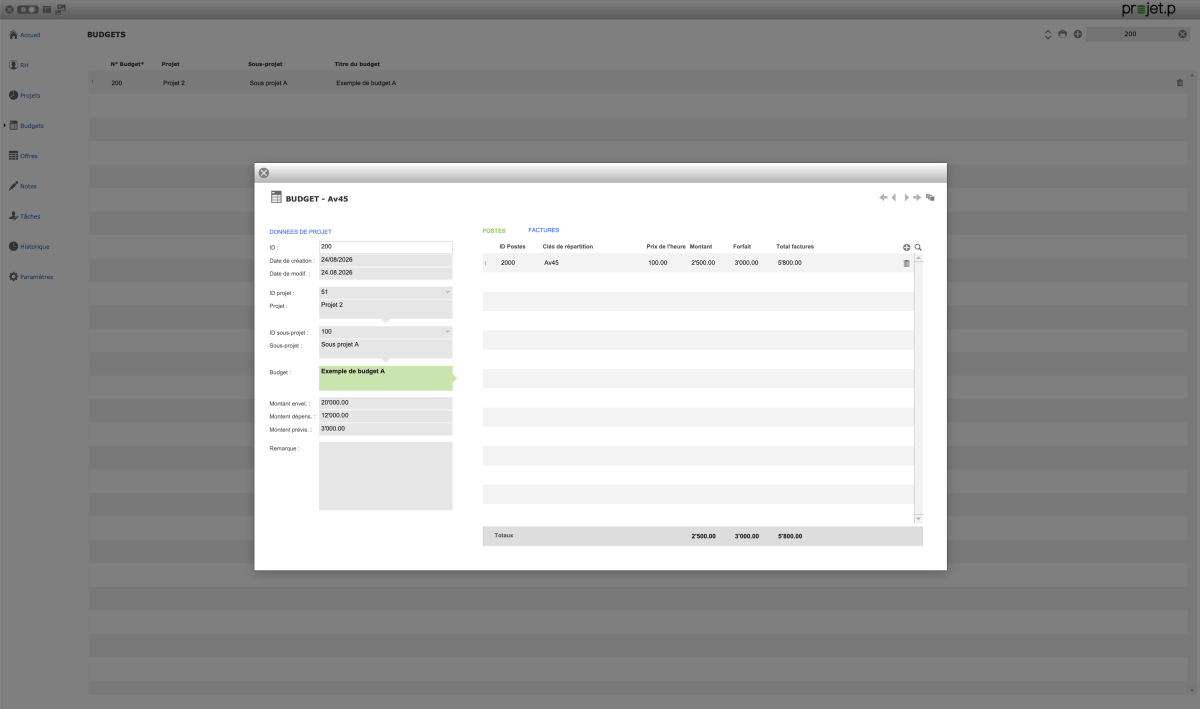
Task: Click the print icon in top toolbar
Action: [x=1062, y=34]
